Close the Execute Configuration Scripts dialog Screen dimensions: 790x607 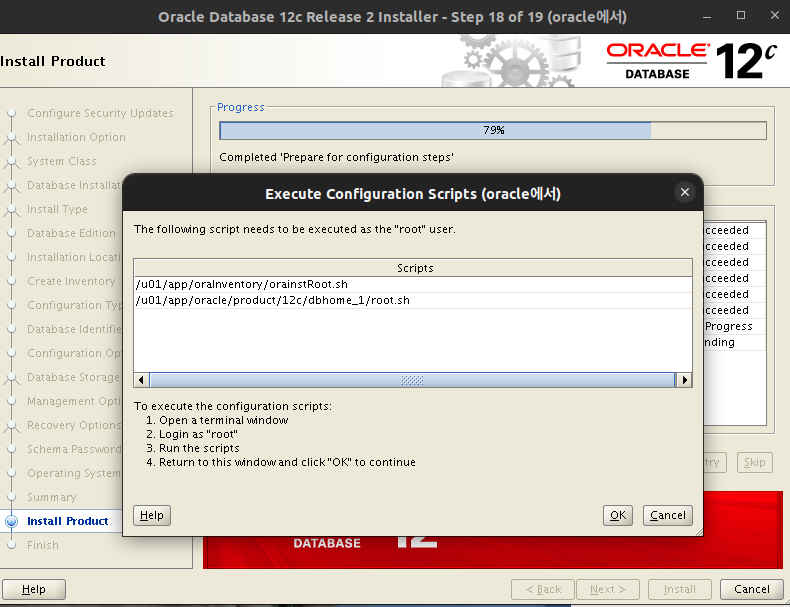tap(685, 192)
